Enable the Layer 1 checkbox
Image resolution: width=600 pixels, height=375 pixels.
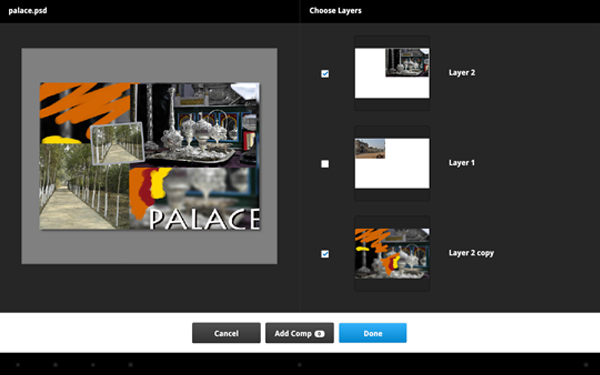(325, 164)
